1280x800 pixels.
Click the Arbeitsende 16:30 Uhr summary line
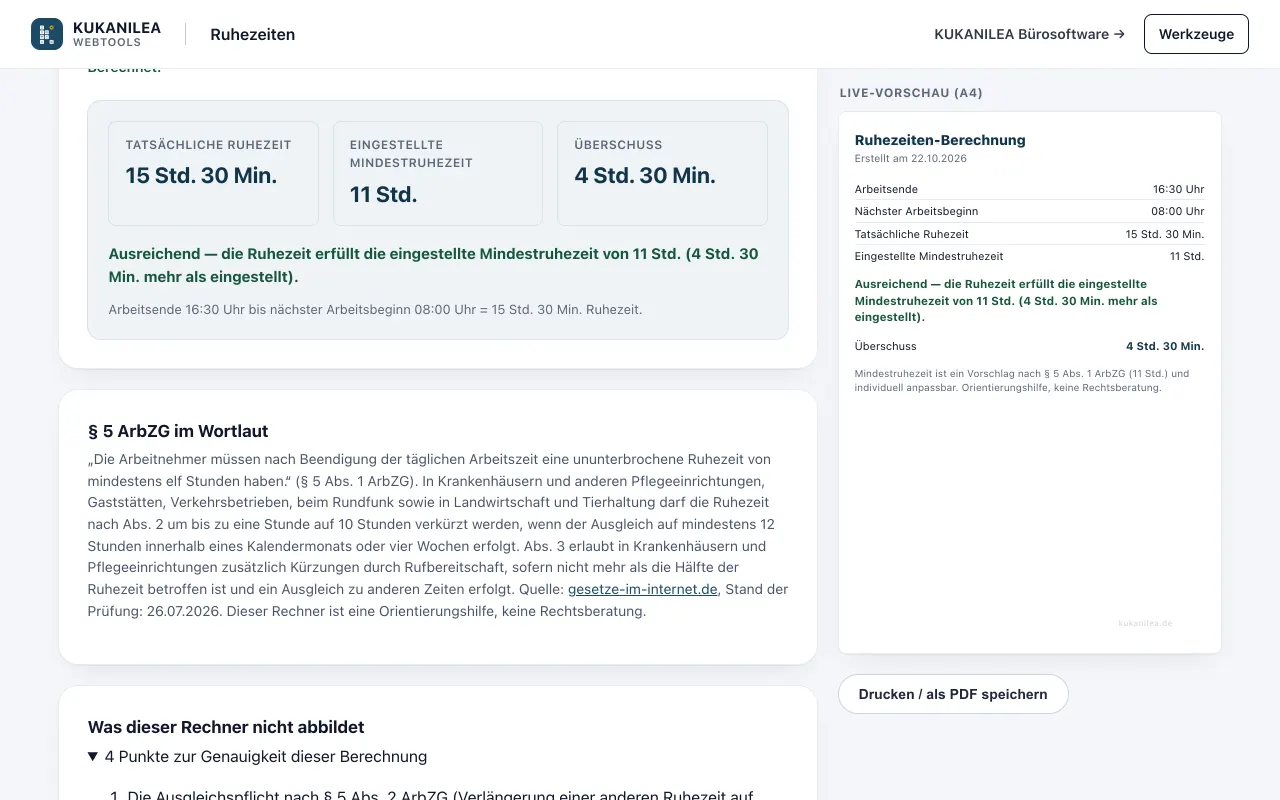coord(375,309)
